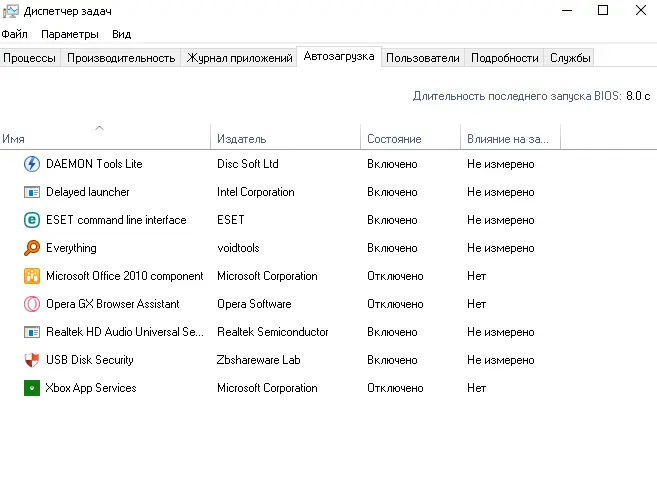
Task: Select the Автозагрузка tab
Action: coord(339,56)
